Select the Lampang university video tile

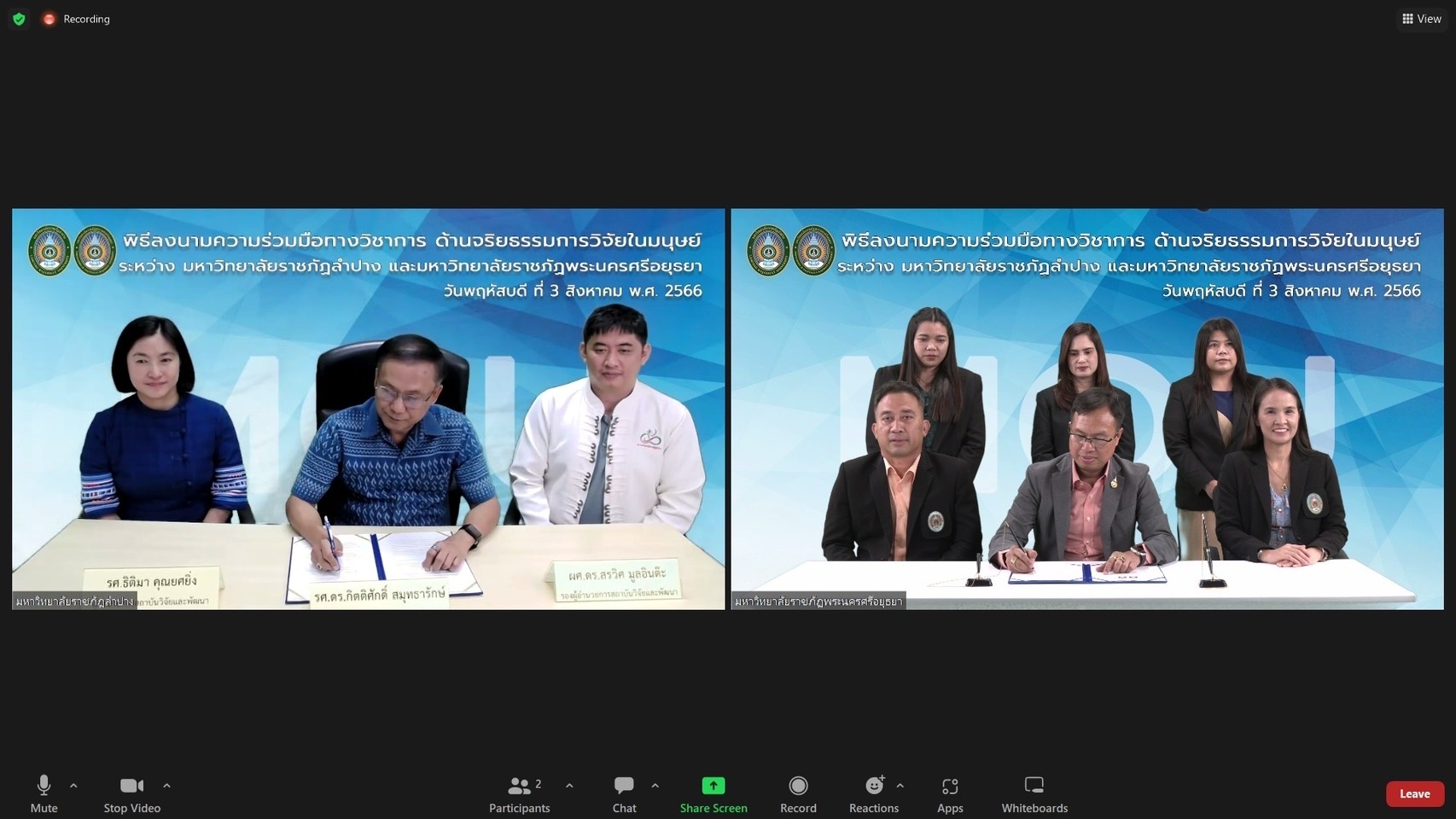368,409
